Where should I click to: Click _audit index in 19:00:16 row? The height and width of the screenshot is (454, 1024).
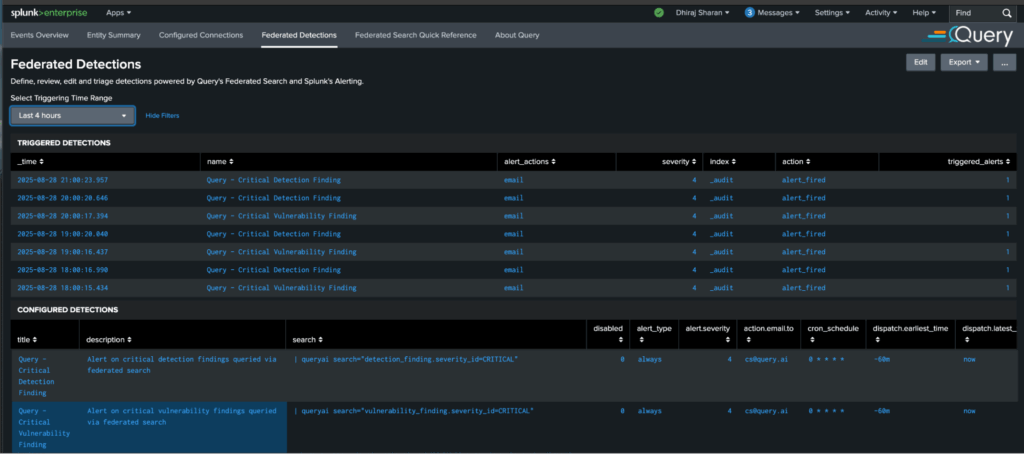(x=721, y=251)
